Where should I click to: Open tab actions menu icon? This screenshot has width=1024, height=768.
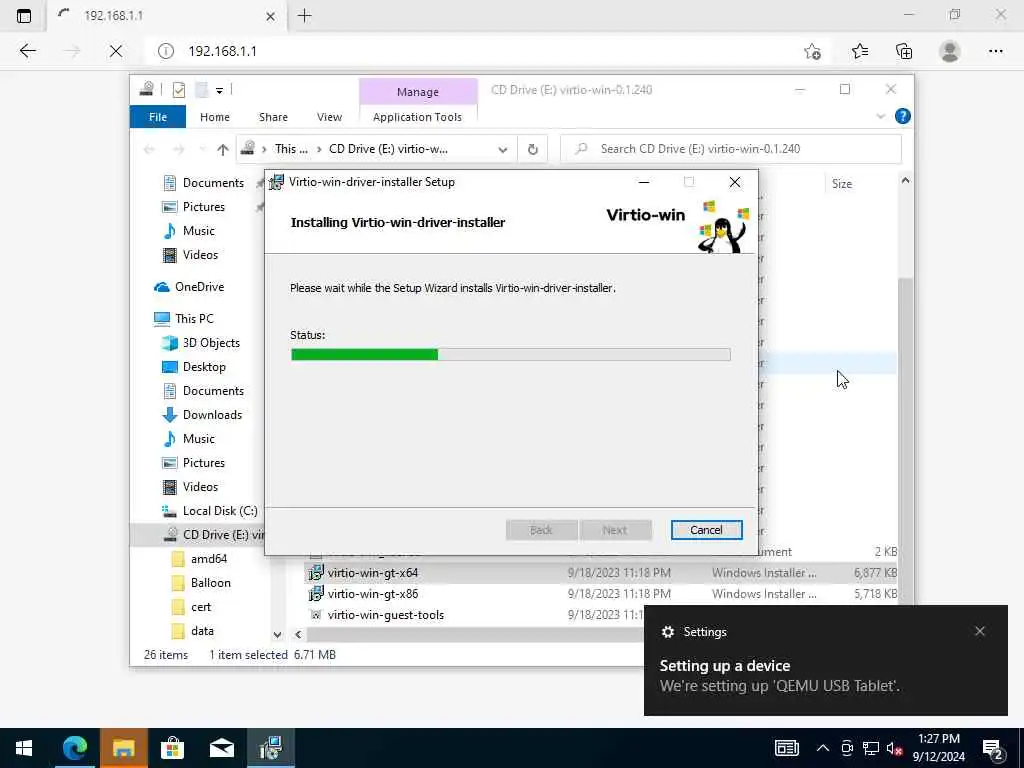(24, 16)
